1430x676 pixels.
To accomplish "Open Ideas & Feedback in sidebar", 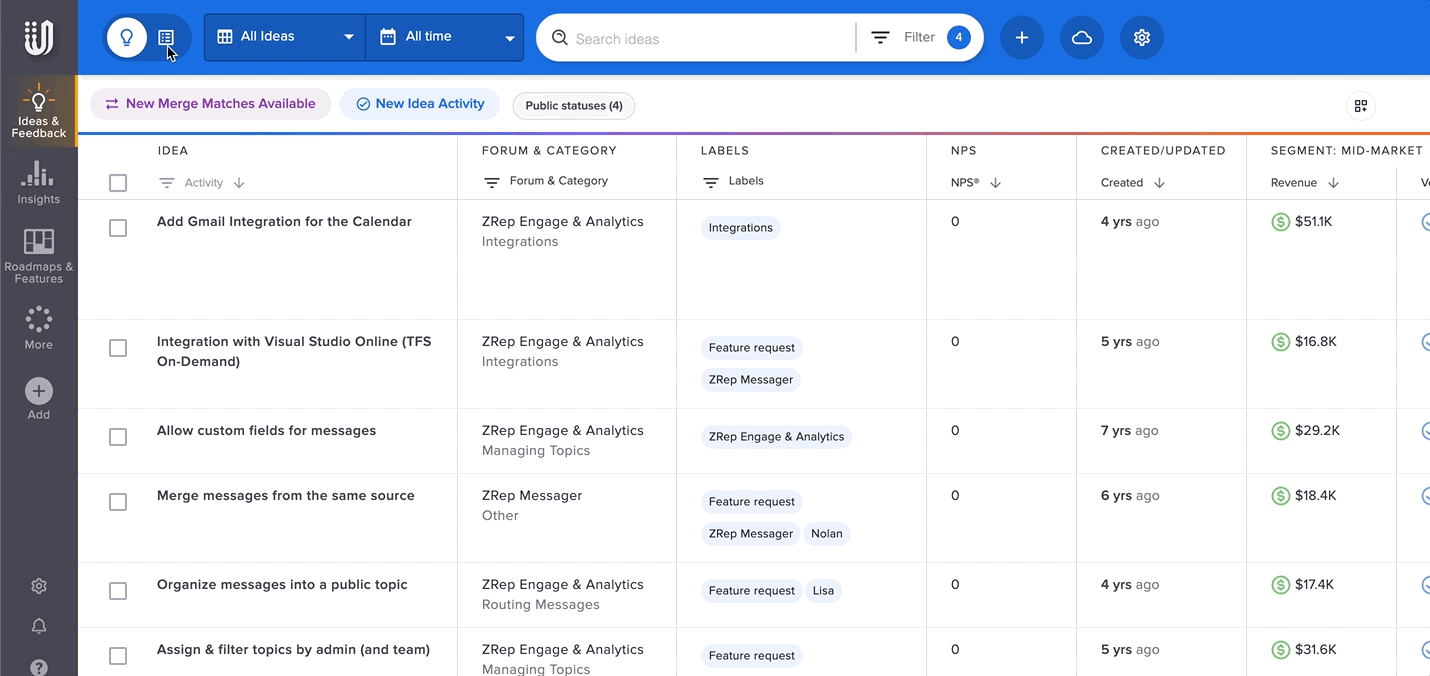I will 38,111.
